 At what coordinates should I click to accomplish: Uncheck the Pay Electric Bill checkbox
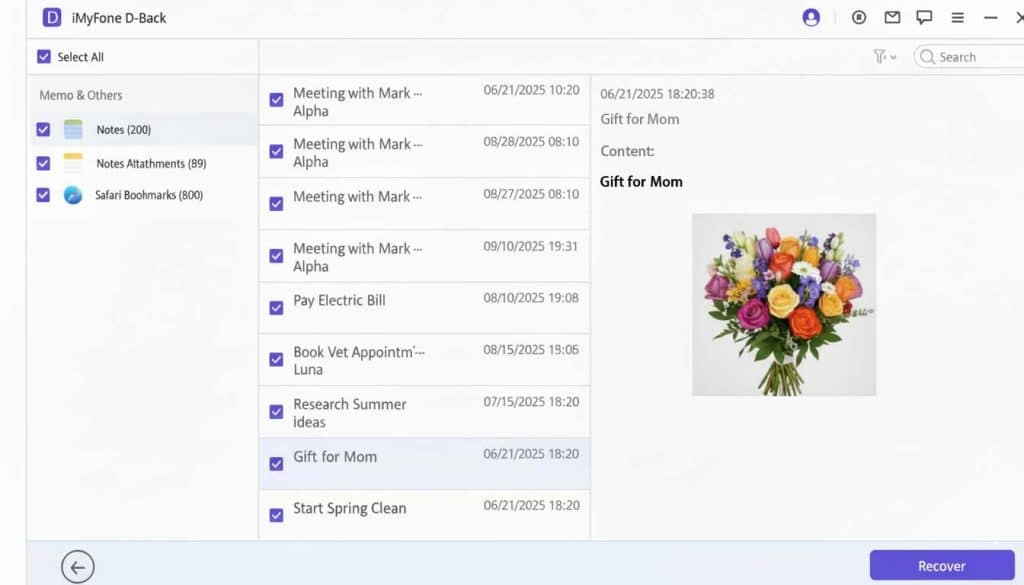point(276,308)
